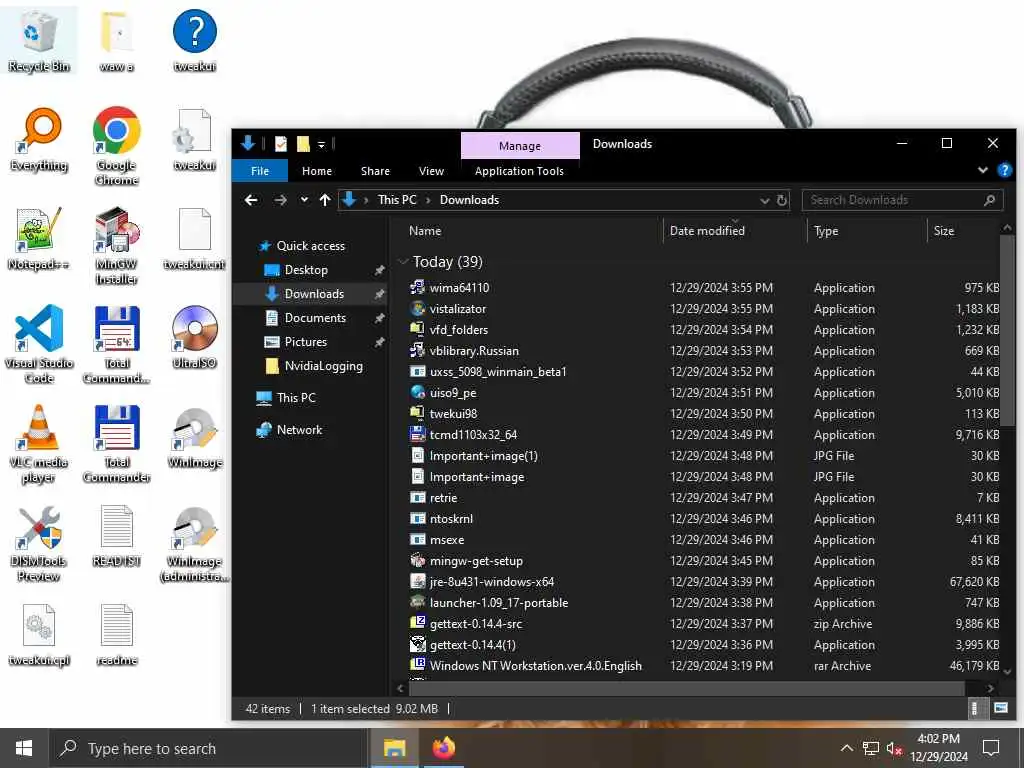Open the Total Commander desktop shortcut
This screenshot has width=1024, height=768.
tap(116, 444)
